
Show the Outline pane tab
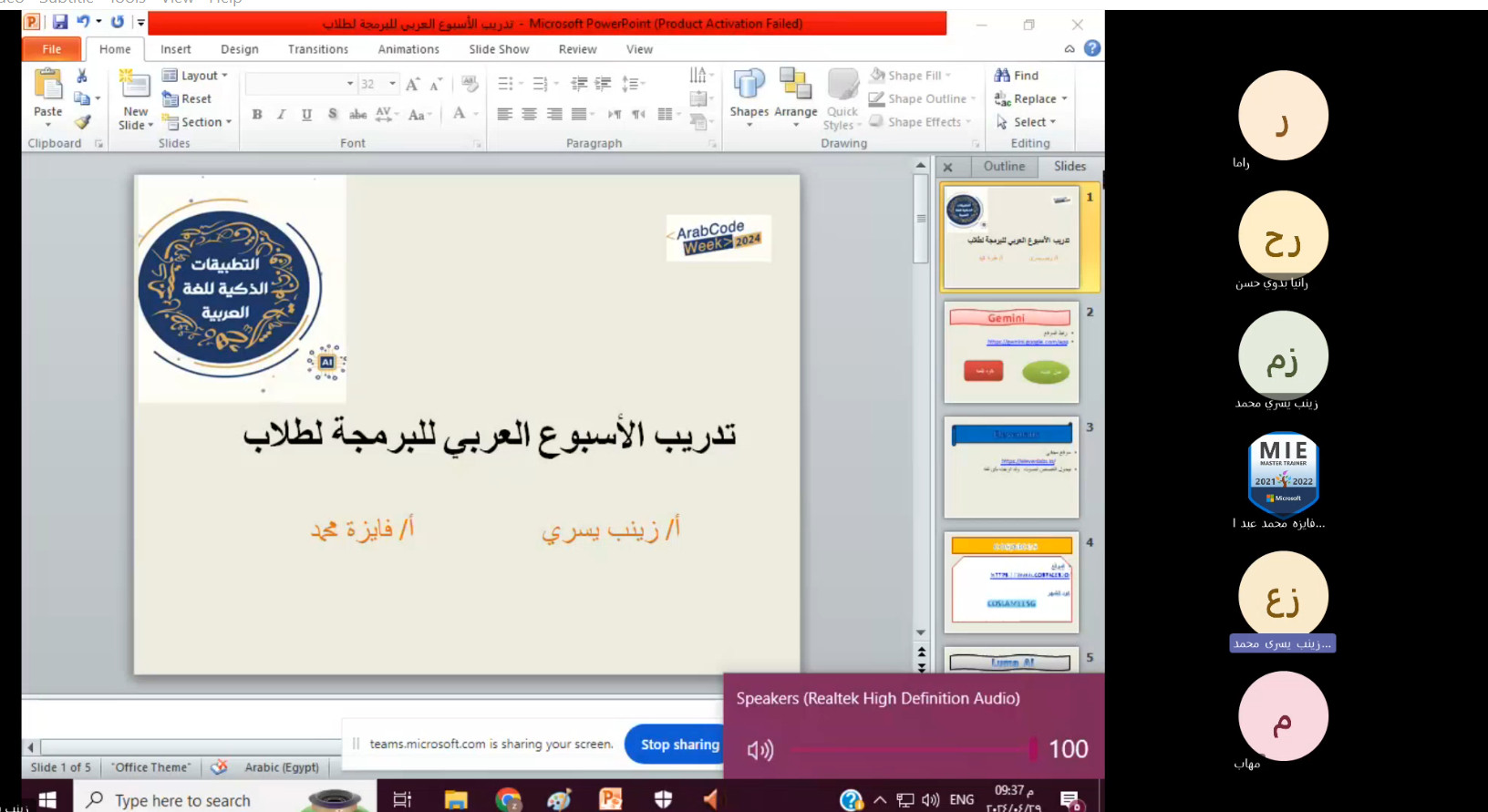coord(1004,167)
